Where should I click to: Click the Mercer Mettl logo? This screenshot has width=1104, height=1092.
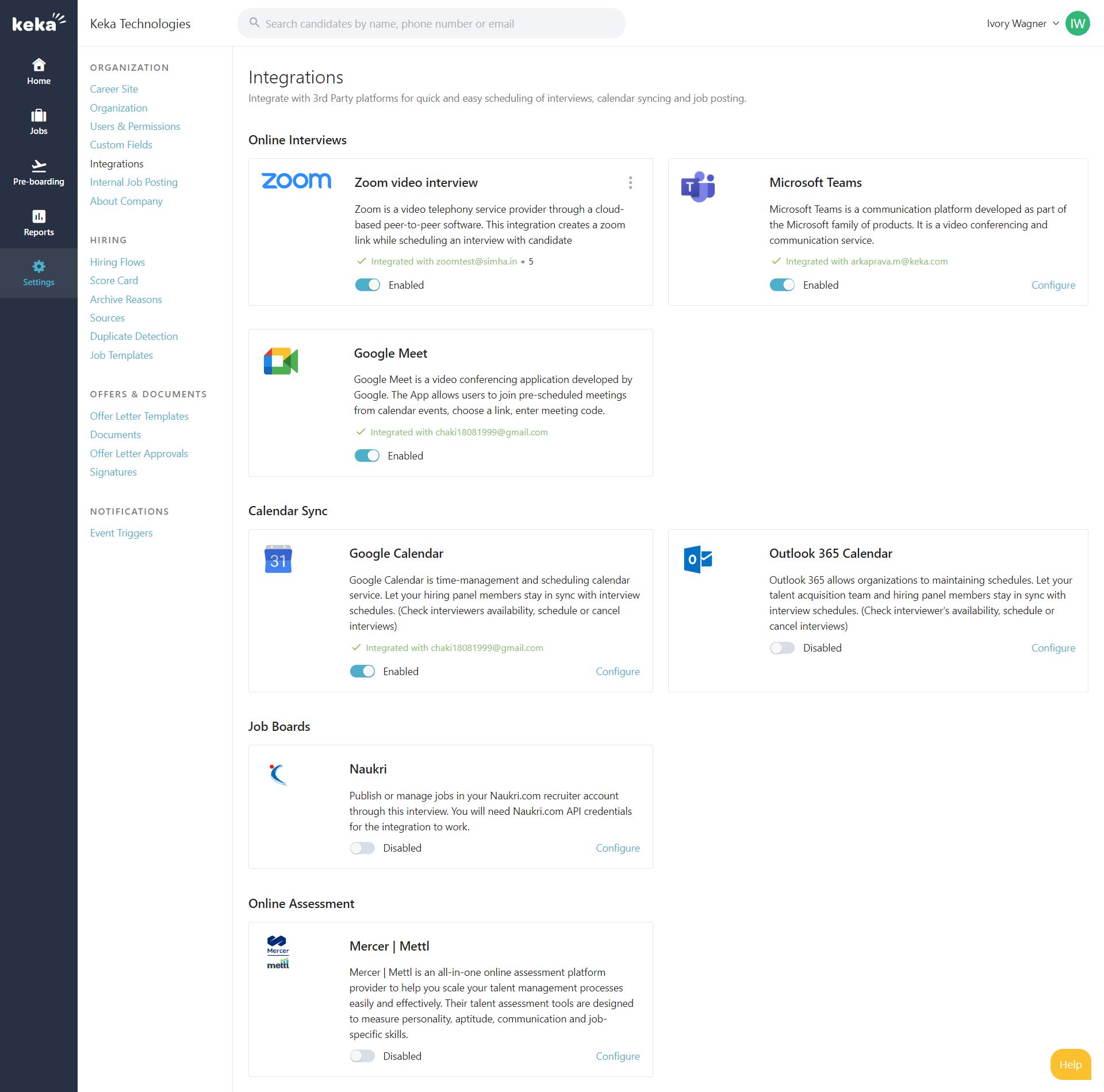pos(278,952)
